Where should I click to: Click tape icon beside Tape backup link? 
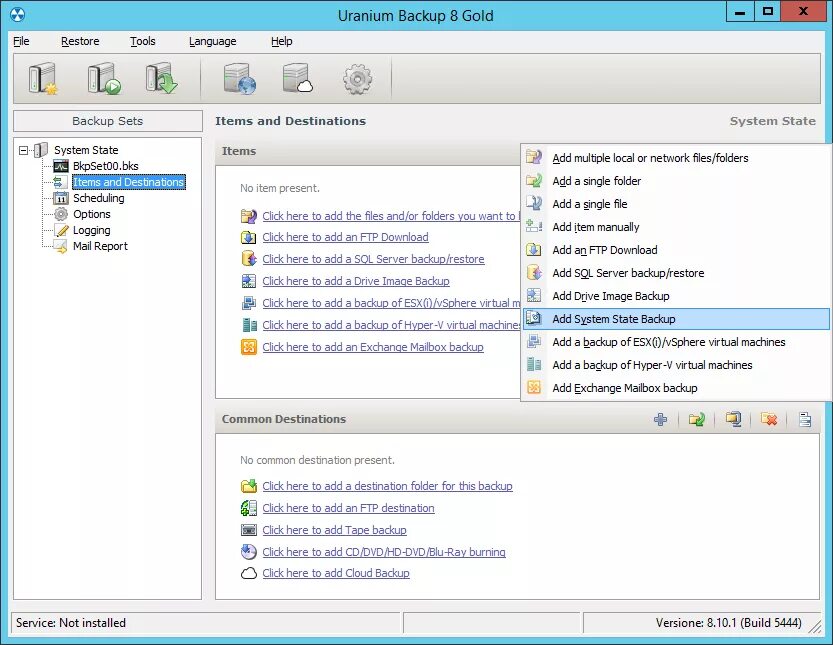point(249,530)
